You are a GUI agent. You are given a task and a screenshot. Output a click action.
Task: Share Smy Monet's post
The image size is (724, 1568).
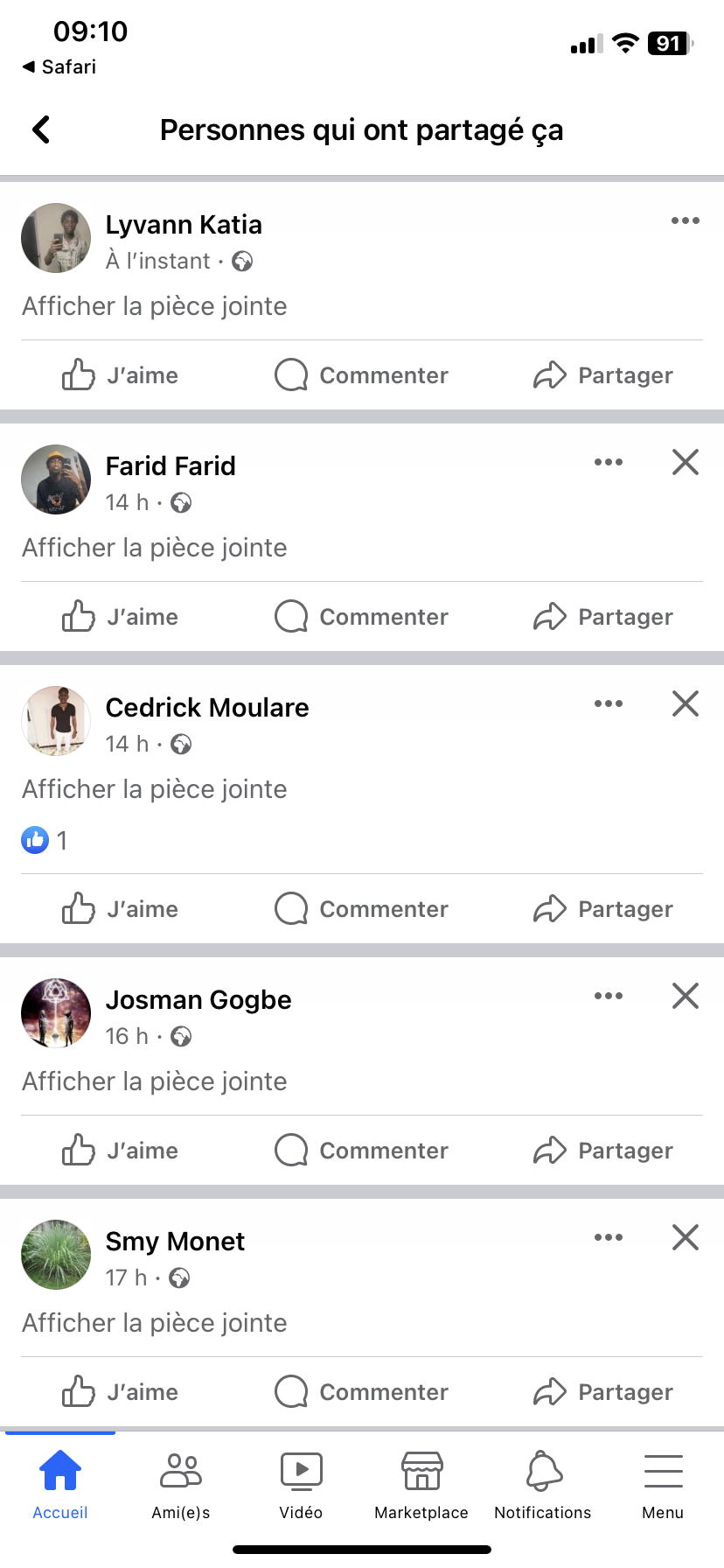(603, 1392)
